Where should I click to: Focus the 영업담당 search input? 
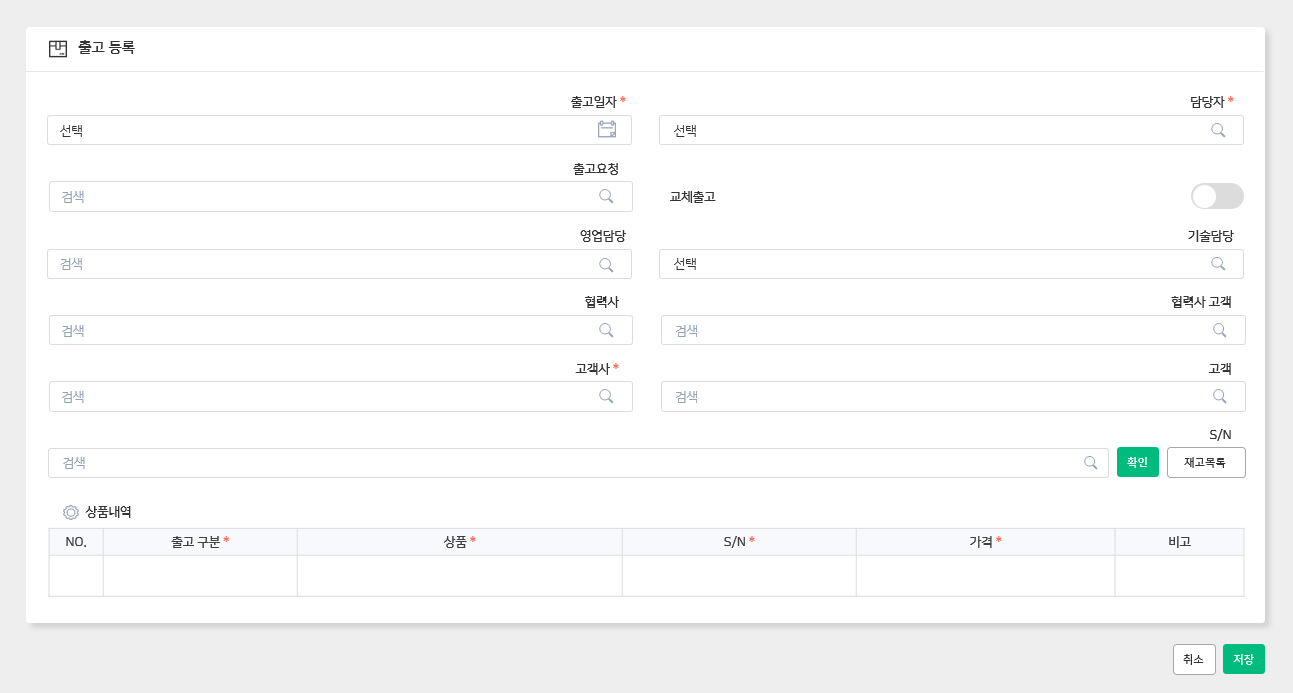pyautogui.click(x=339, y=264)
